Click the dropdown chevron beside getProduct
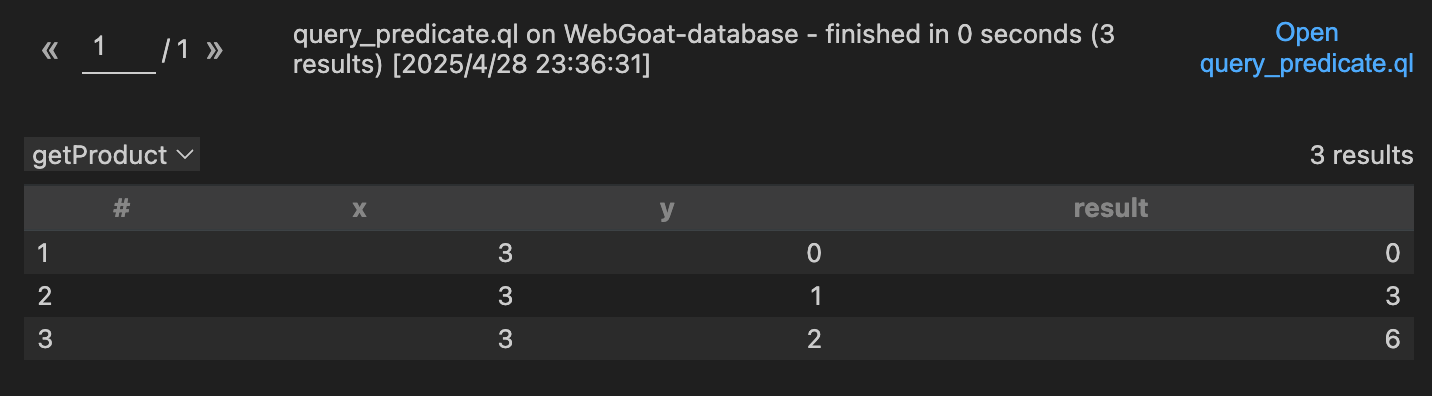 click(x=185, y=155)
